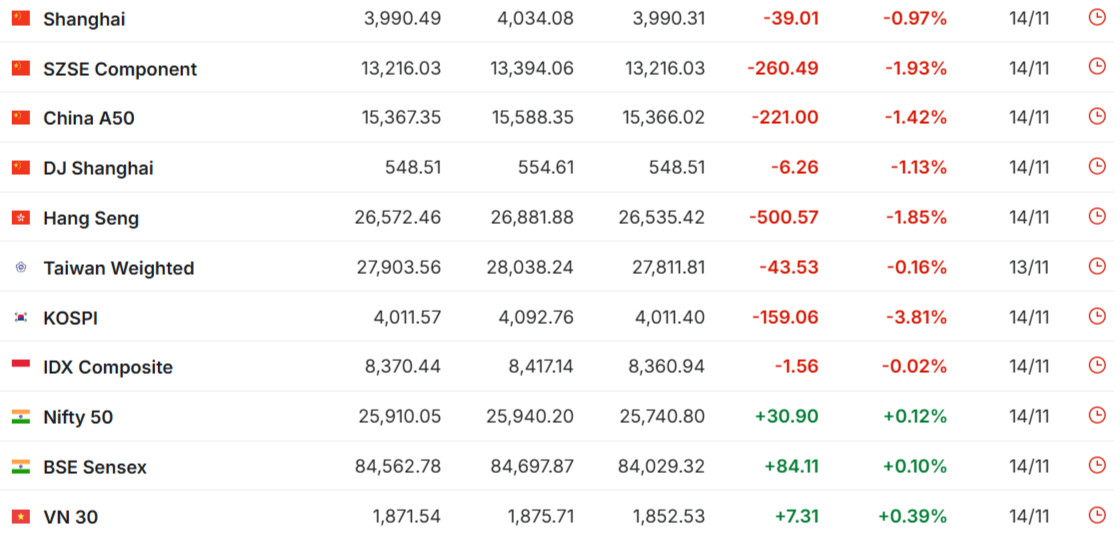Click the clock icon for SZSE Component
This screenshot has width=1120, height=536.
[1097, 67]
